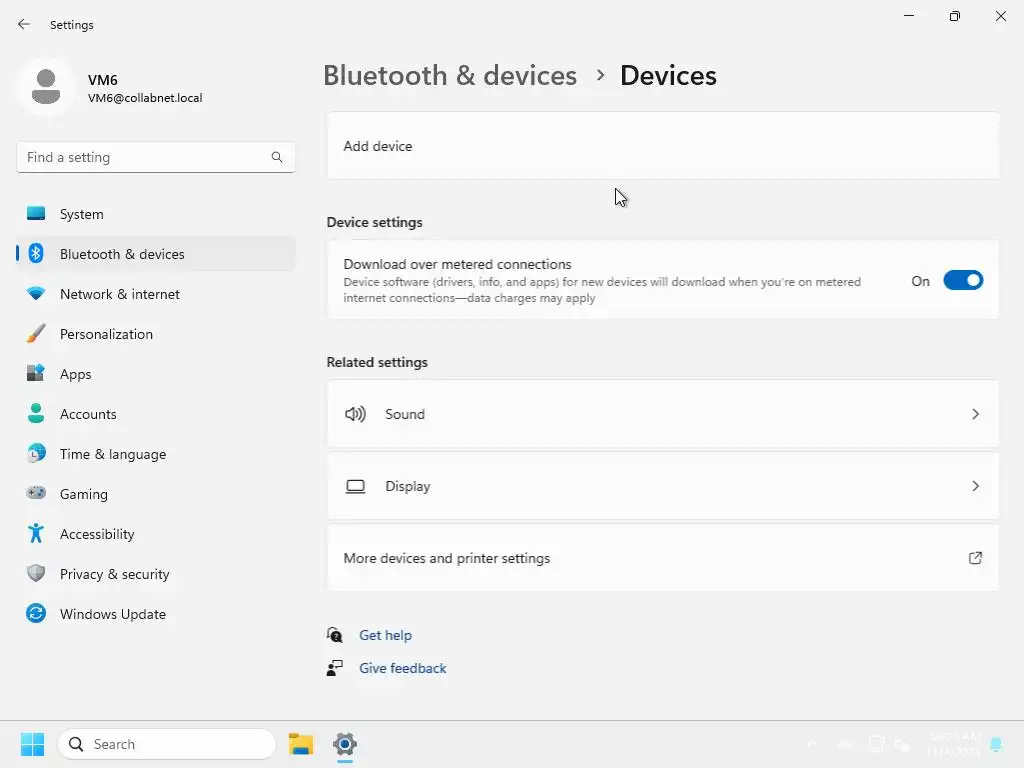Expand the Display settings chevron
The image size is (1024, 768).
[975, 486]
